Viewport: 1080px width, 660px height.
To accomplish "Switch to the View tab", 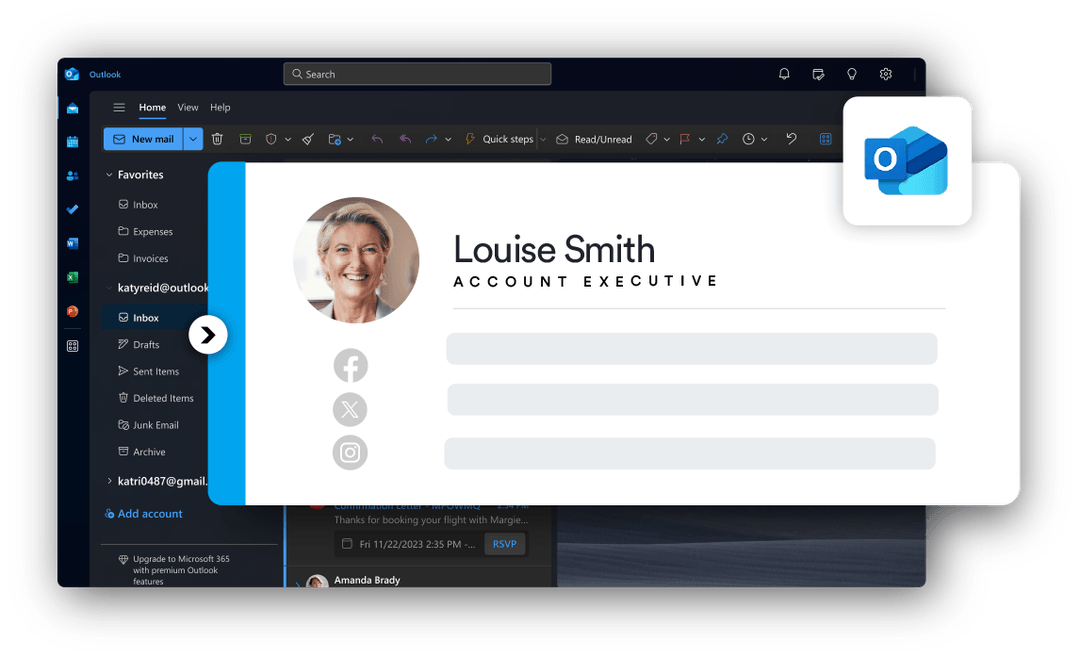I will (188, 107).
